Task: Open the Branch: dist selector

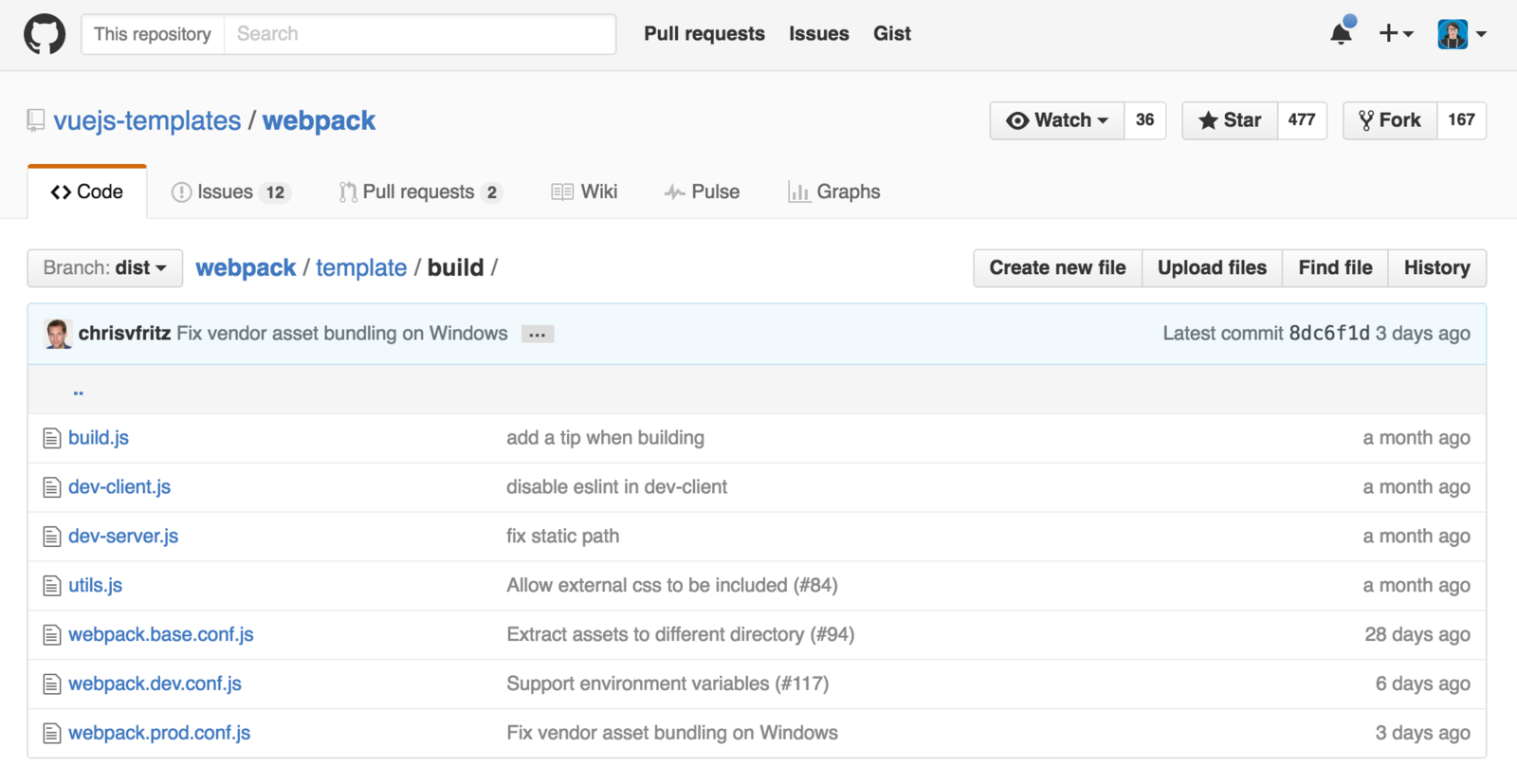Action: (104, 268)
